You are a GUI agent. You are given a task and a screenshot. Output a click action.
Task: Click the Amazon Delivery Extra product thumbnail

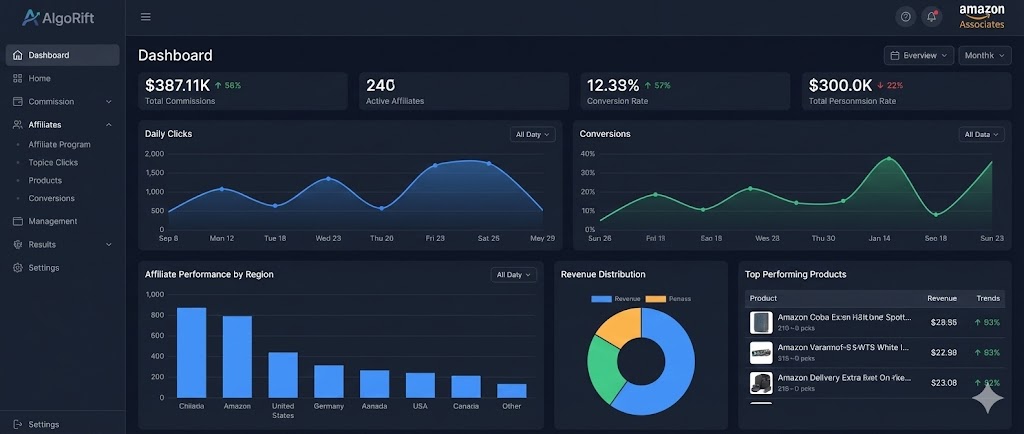click(x=761, y=382)
